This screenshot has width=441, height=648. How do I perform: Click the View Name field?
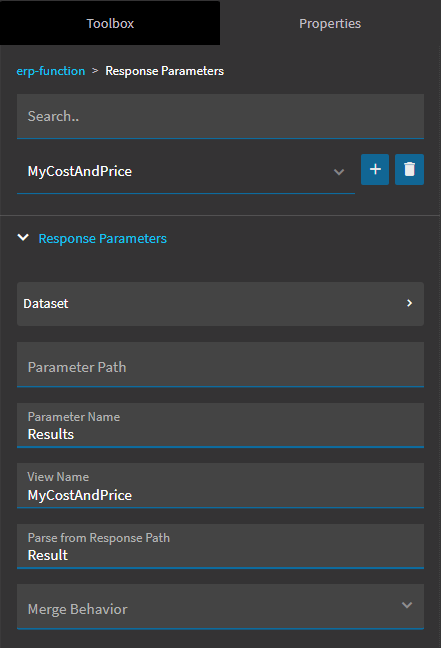(x=220, y=486)
